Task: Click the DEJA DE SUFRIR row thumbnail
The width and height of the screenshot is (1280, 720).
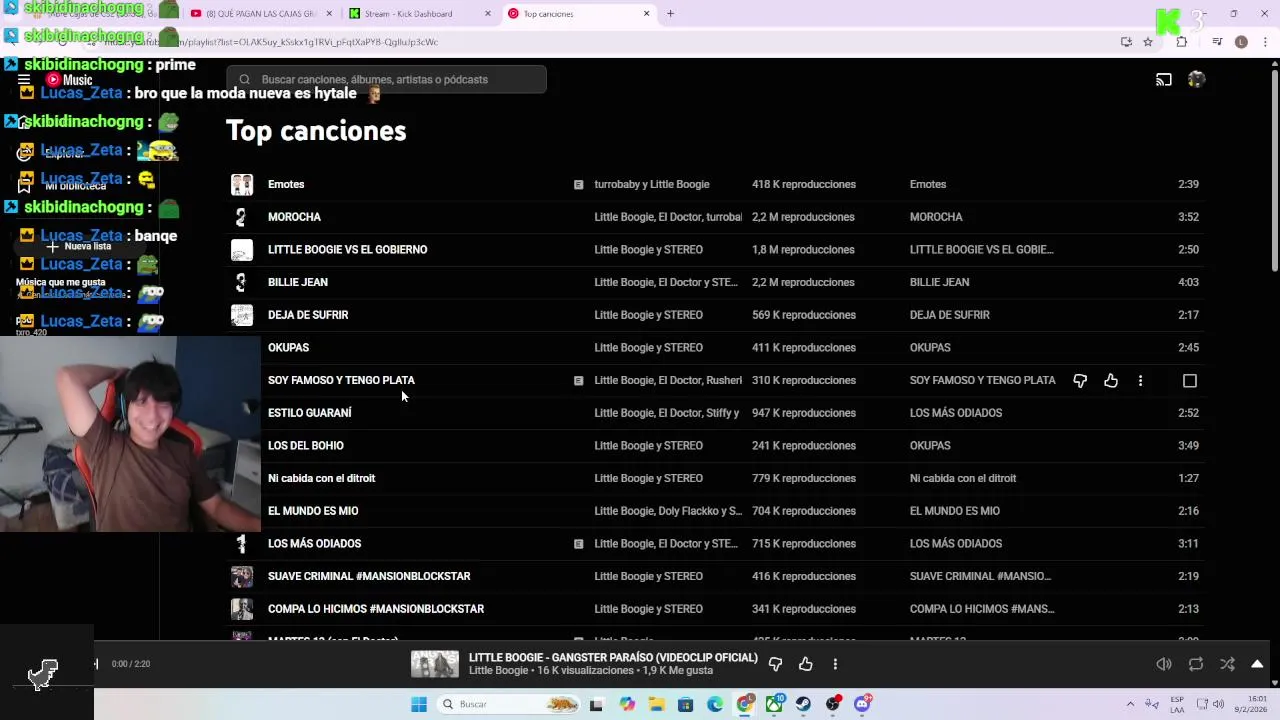Action: pos(242,315)
